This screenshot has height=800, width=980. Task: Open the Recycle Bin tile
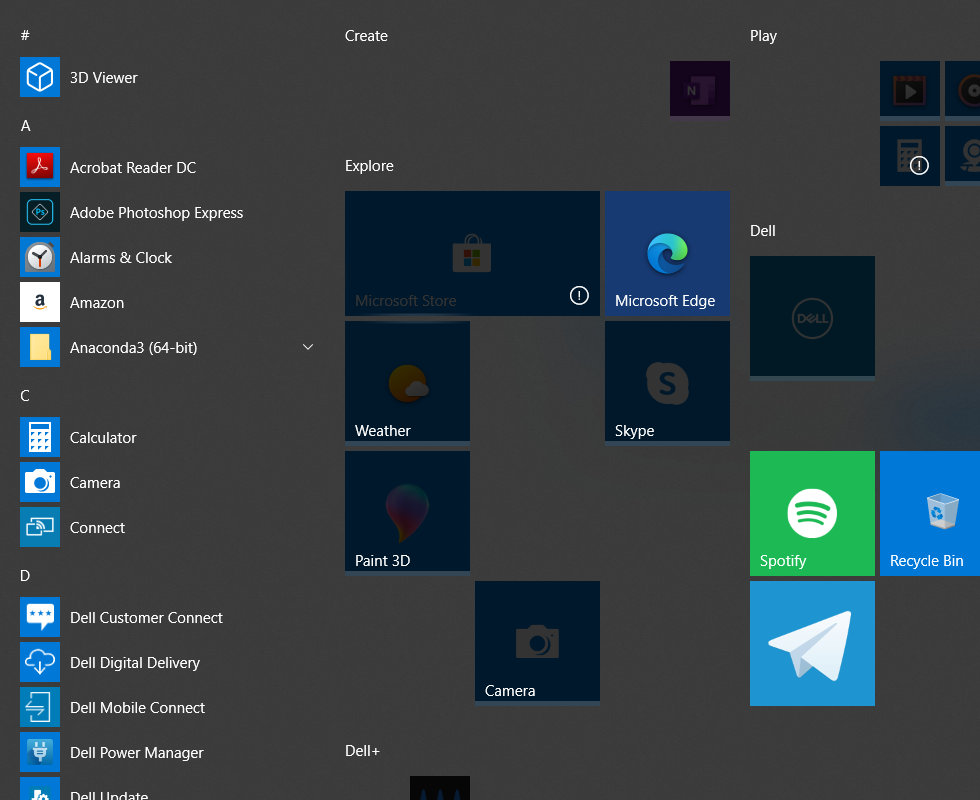point(930,513)
